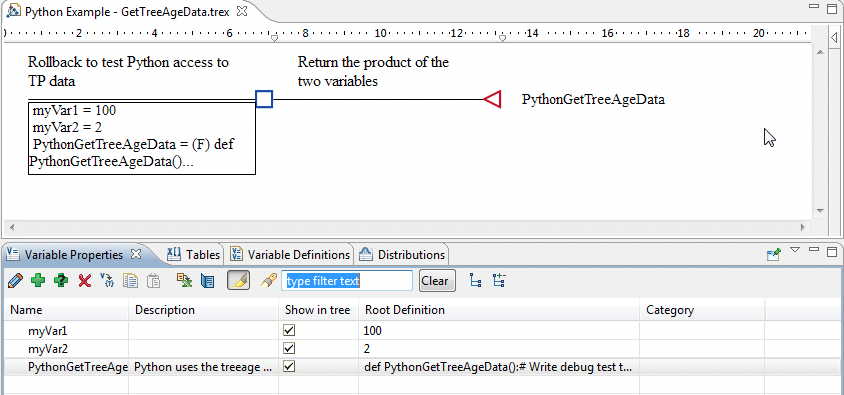Screen dimensions: 844x395
Task: Click the pencil edit variable icon
Action: [16, 280]
